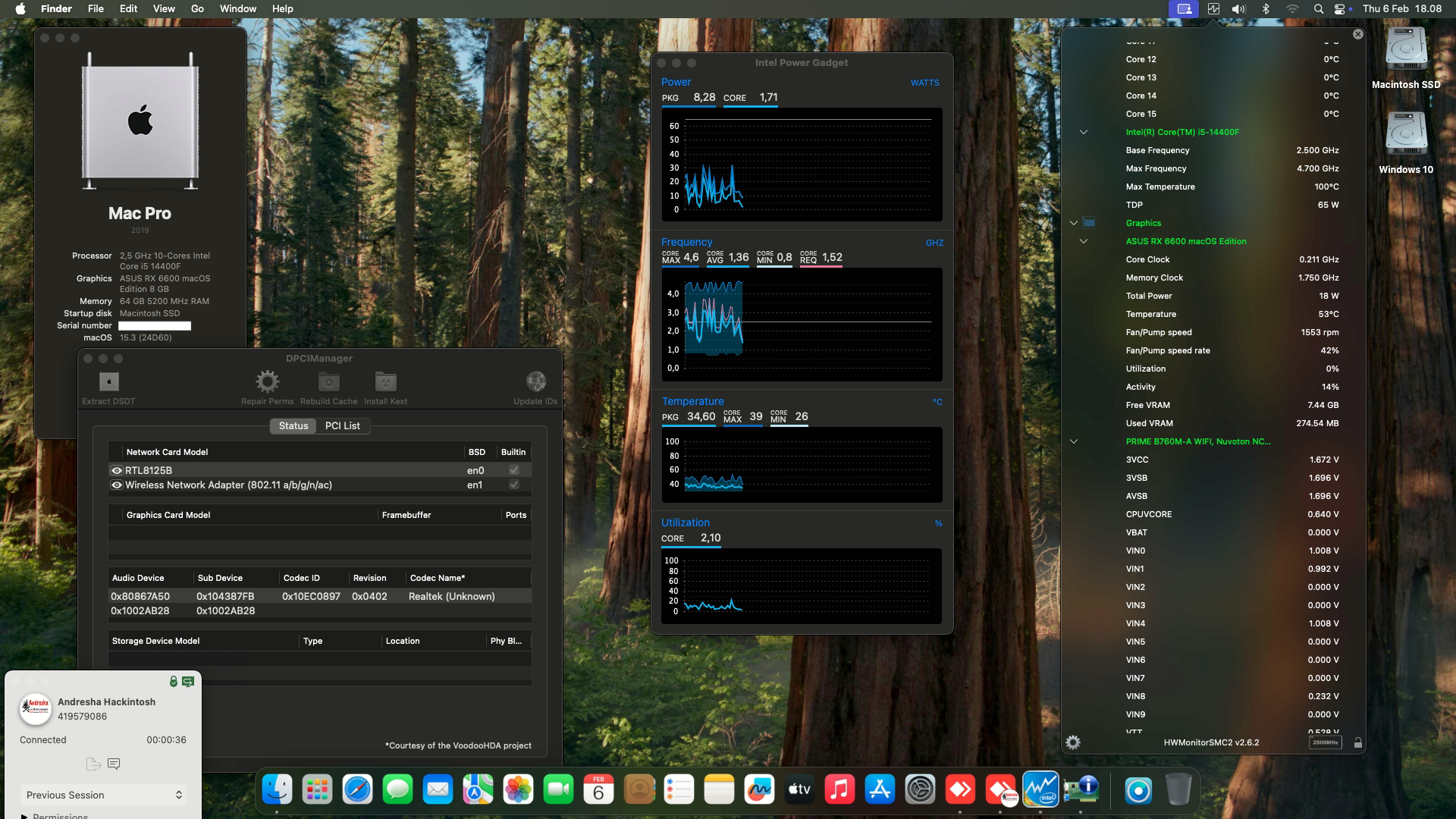The image size is (1456, 819).
Task: Toggle Builtin checkbox for en1 adapter
Action: pyautogui.click(x=514, y=485)
